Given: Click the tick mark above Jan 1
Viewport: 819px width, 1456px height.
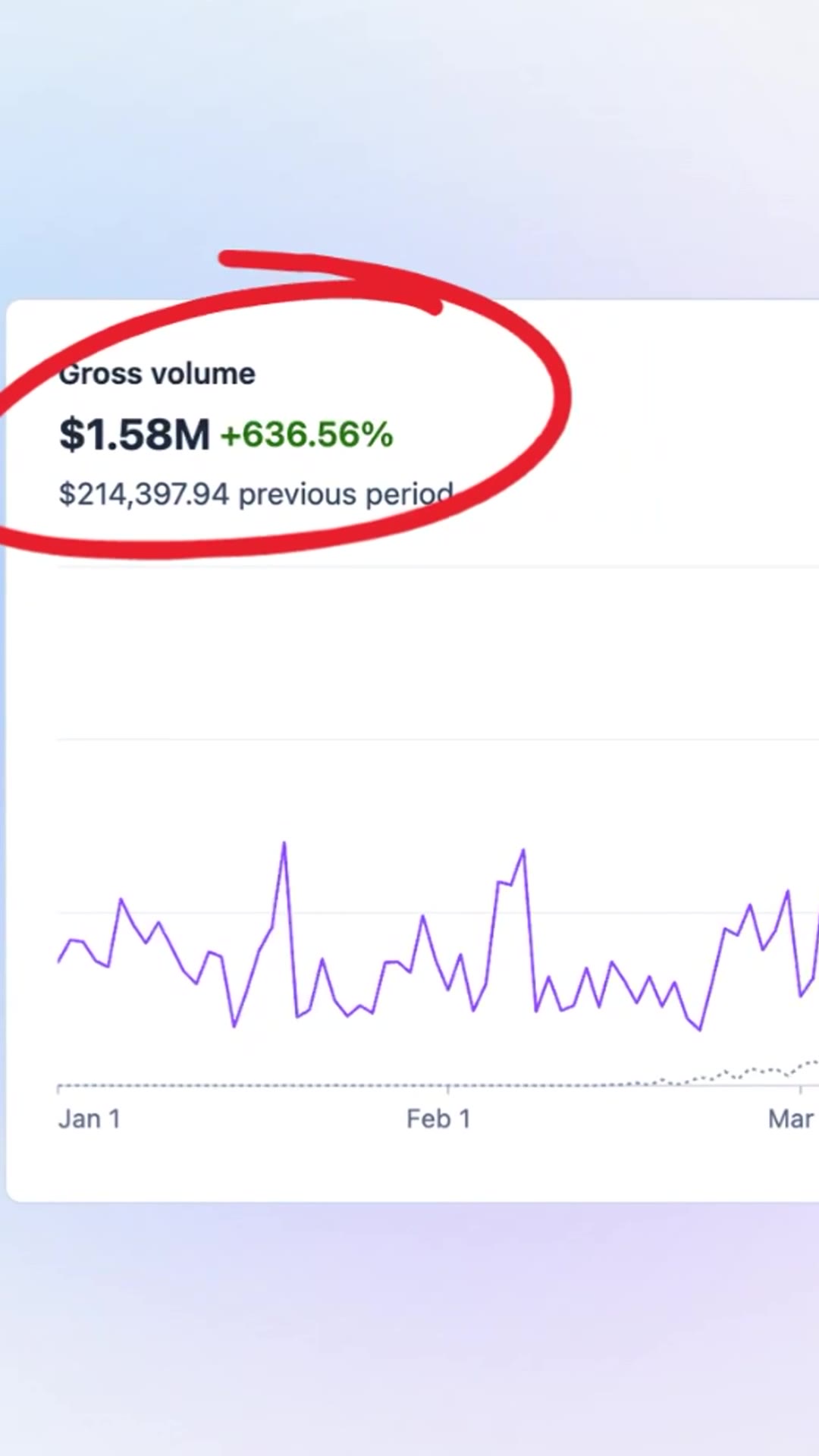Looking at the screenshot, I should coord(58,1090).
